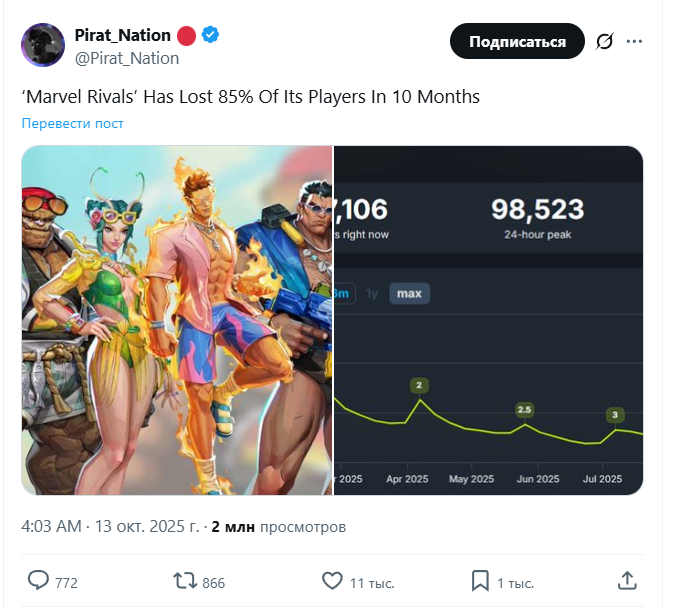Click the 2 млн просмотров views count
Viewport: 676px width, 608px height.
[278, 526]
